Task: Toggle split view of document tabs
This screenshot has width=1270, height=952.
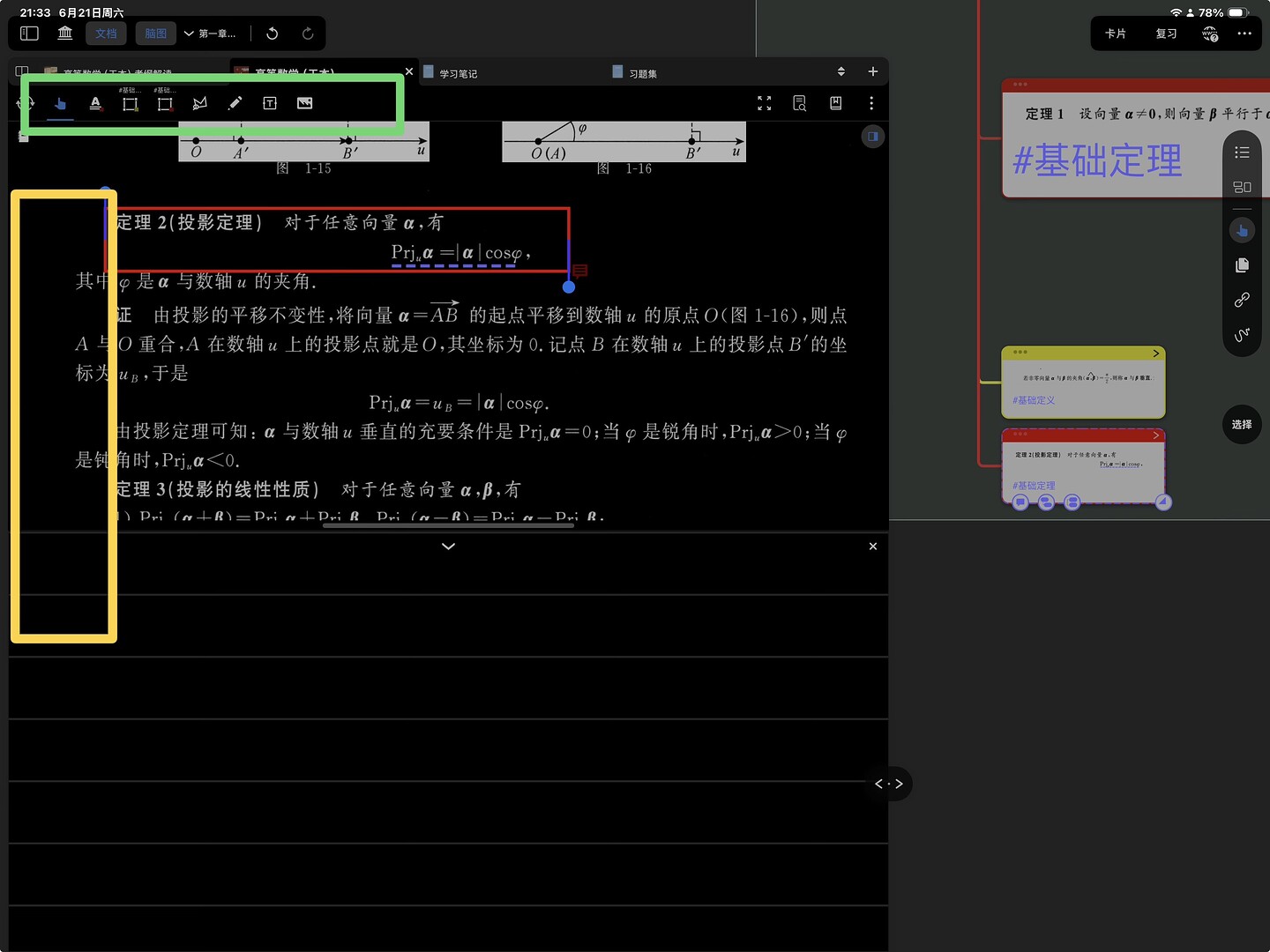Action: pyautogui.click(x=22, y=72)
